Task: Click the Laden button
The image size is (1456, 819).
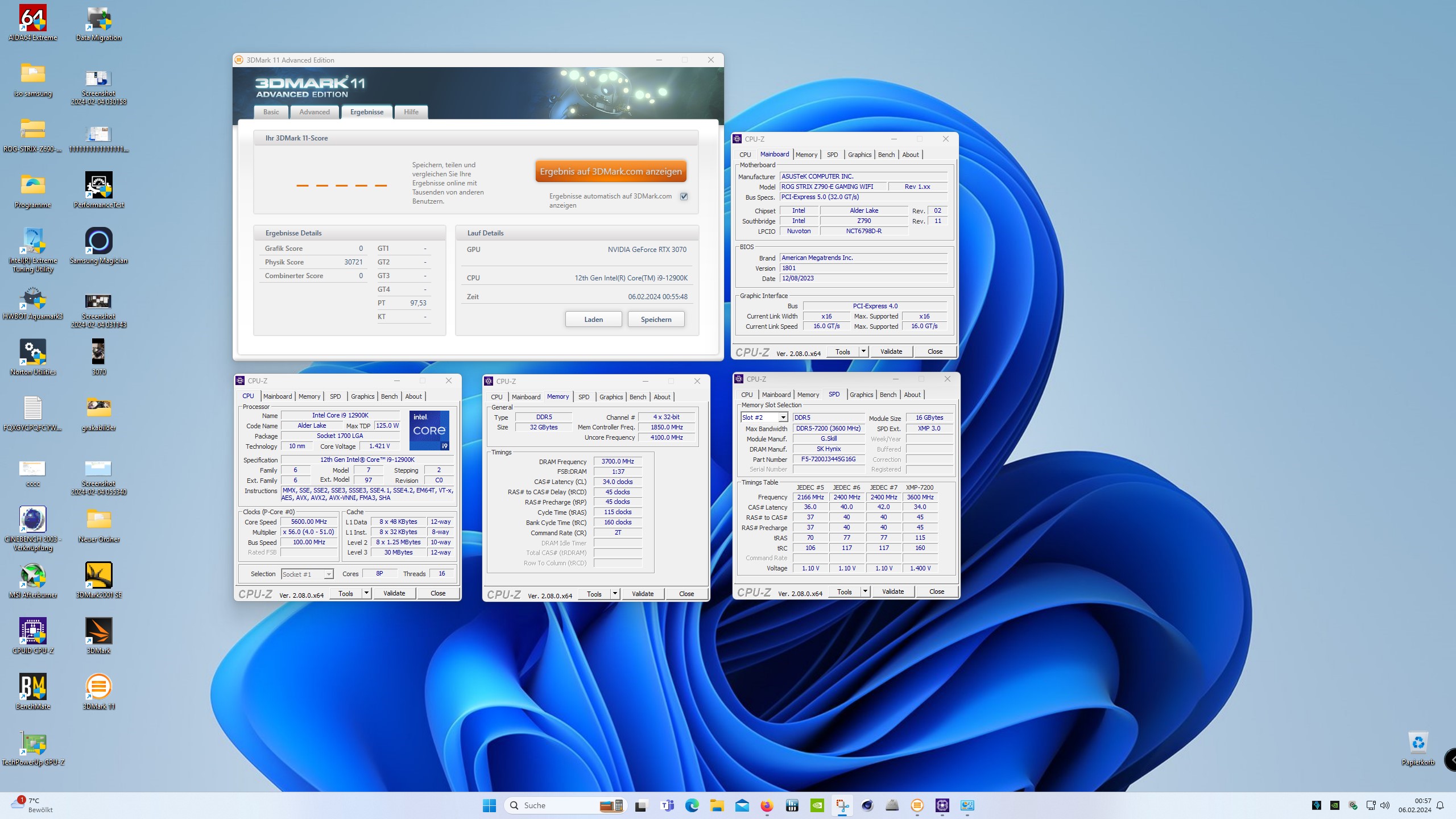Action: [x=593, y=319]
